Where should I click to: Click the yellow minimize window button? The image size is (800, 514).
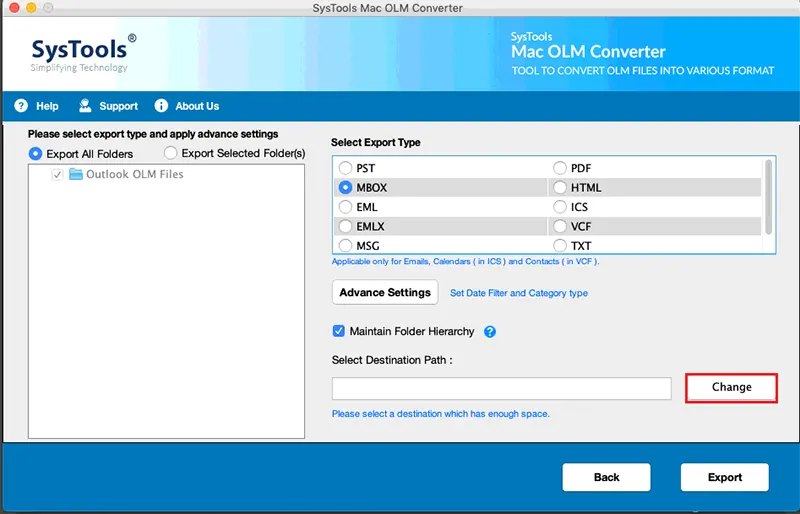[31, 8]
